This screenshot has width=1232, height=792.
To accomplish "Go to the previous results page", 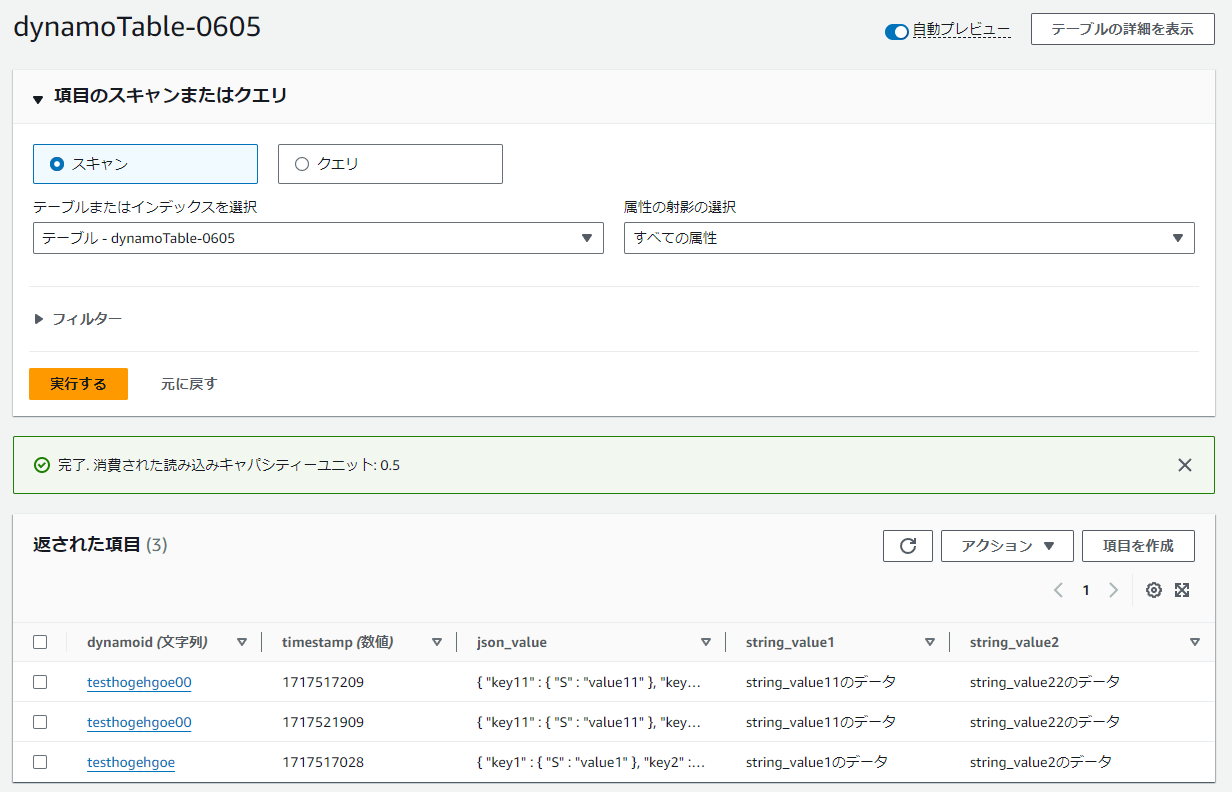I will click(1058, 591).
